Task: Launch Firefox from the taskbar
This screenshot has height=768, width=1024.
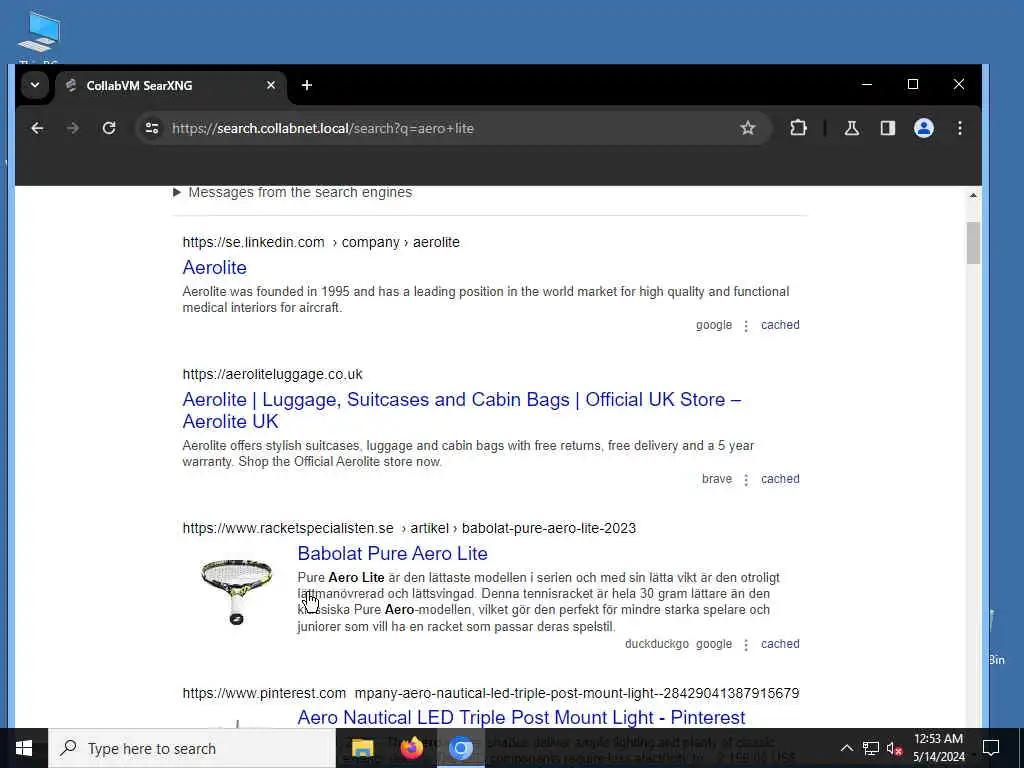Action: pyautogui.click(x=411, y=748)
